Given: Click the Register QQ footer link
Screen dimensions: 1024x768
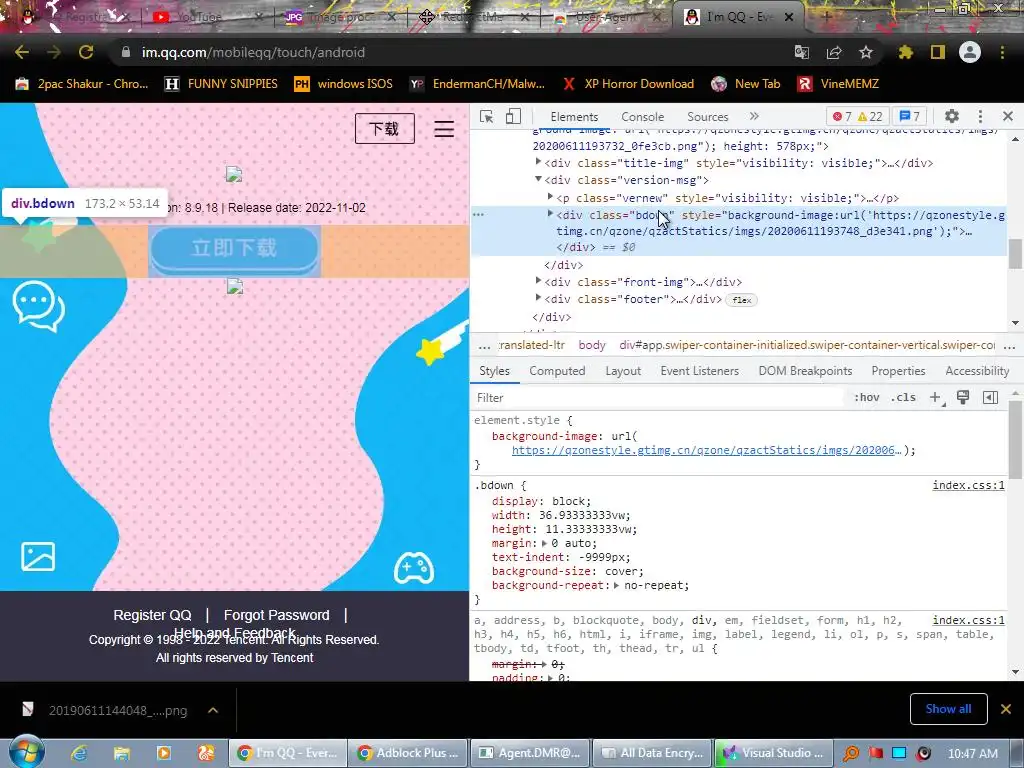Looking at the screenshot, I should click(x=152, y=615).
